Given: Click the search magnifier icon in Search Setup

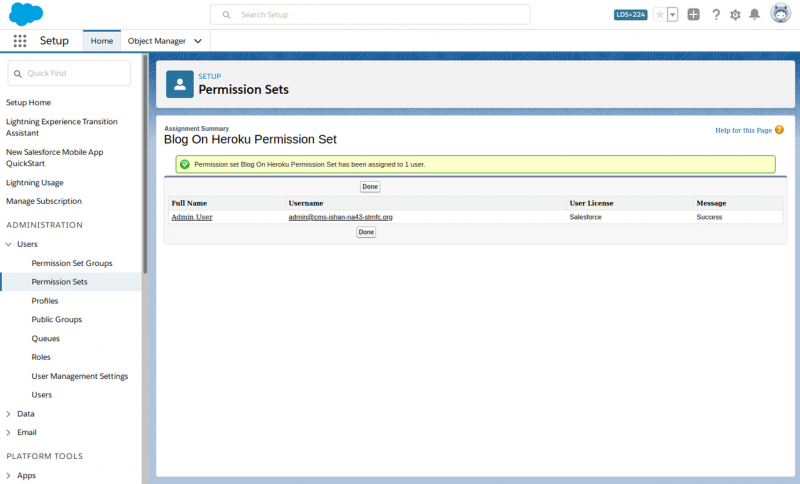Looking at the screenshot, I should 226,15.
